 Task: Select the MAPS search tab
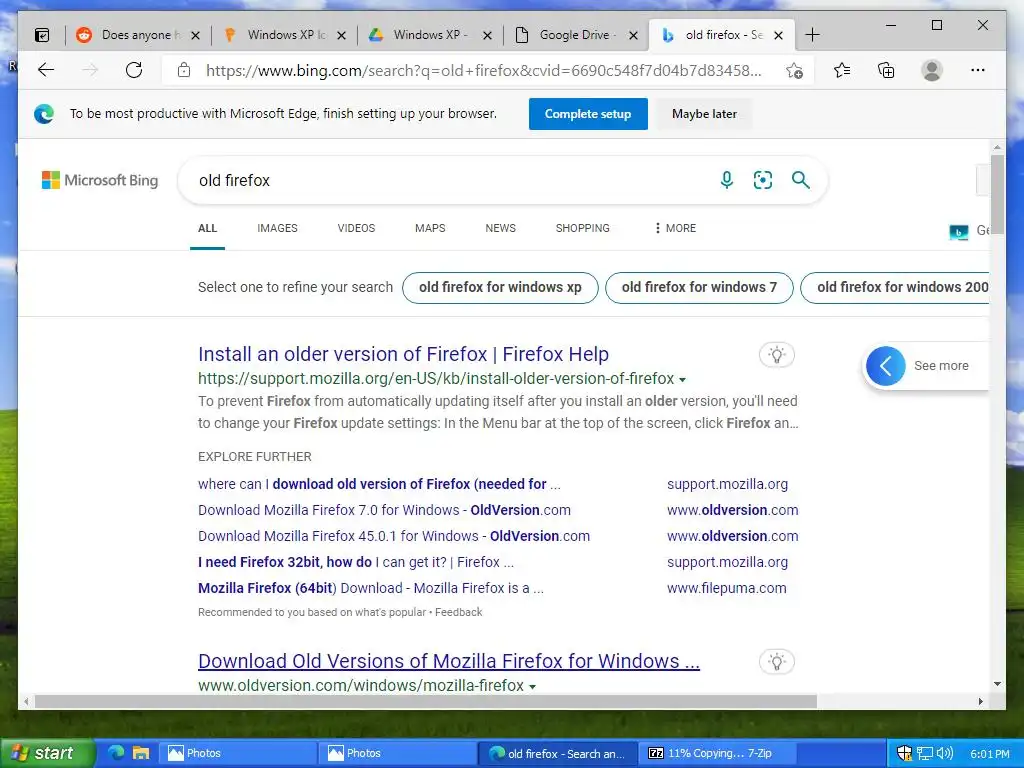(430, 228)
